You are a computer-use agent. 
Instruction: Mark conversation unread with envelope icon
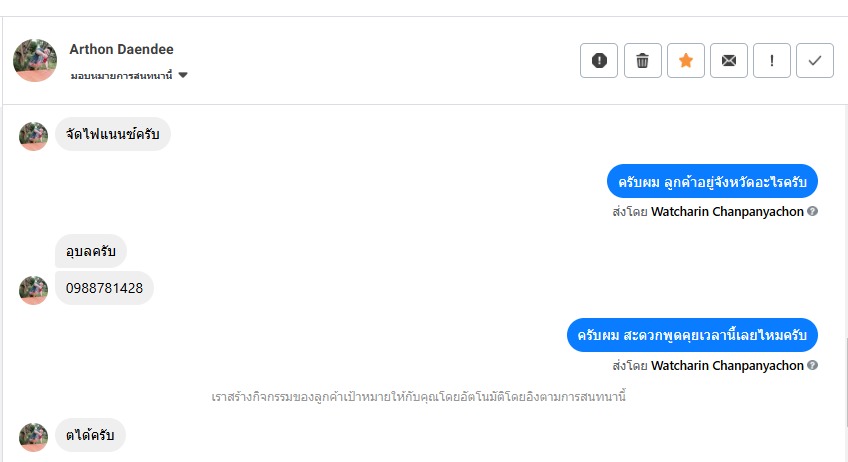[729, 61]
